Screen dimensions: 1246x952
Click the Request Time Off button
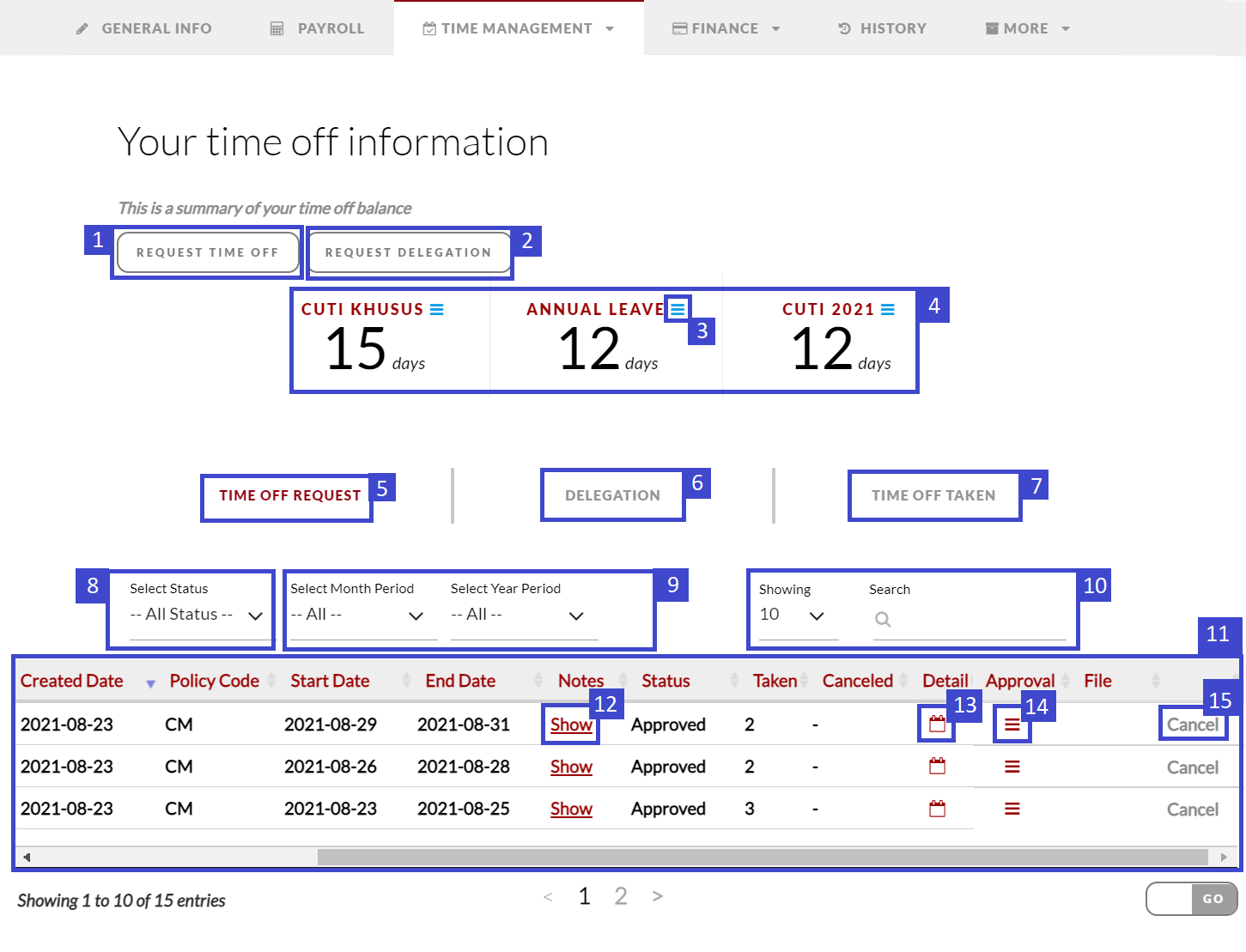point(207,252)
